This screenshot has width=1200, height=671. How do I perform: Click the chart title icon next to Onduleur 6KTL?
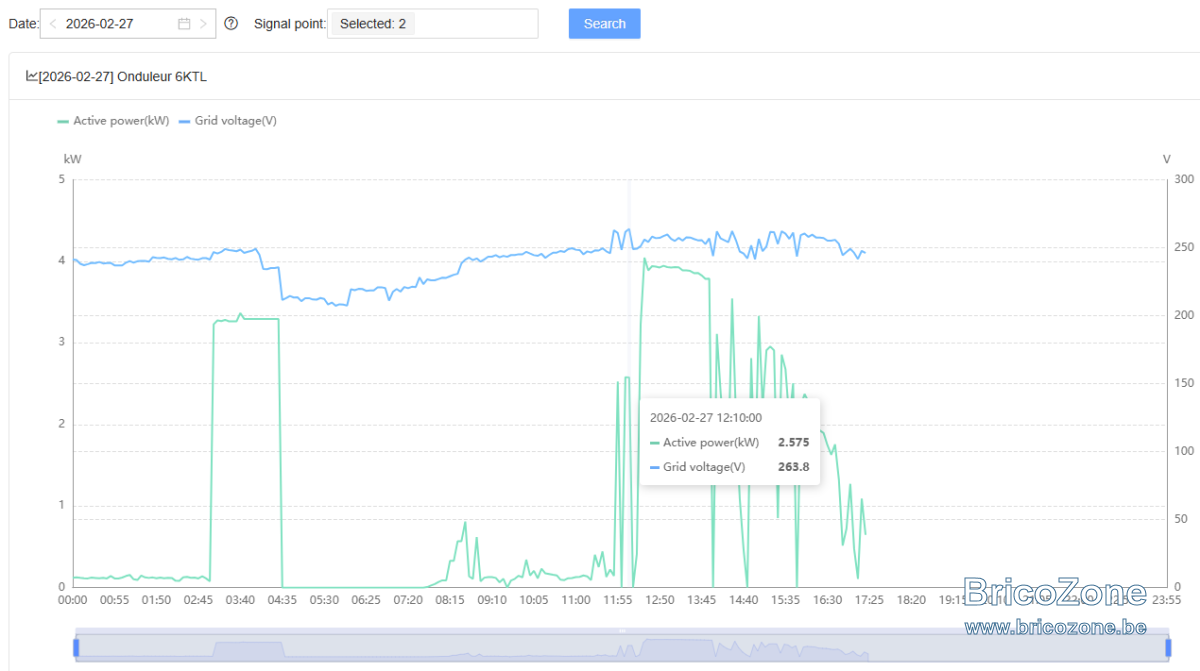31,76
